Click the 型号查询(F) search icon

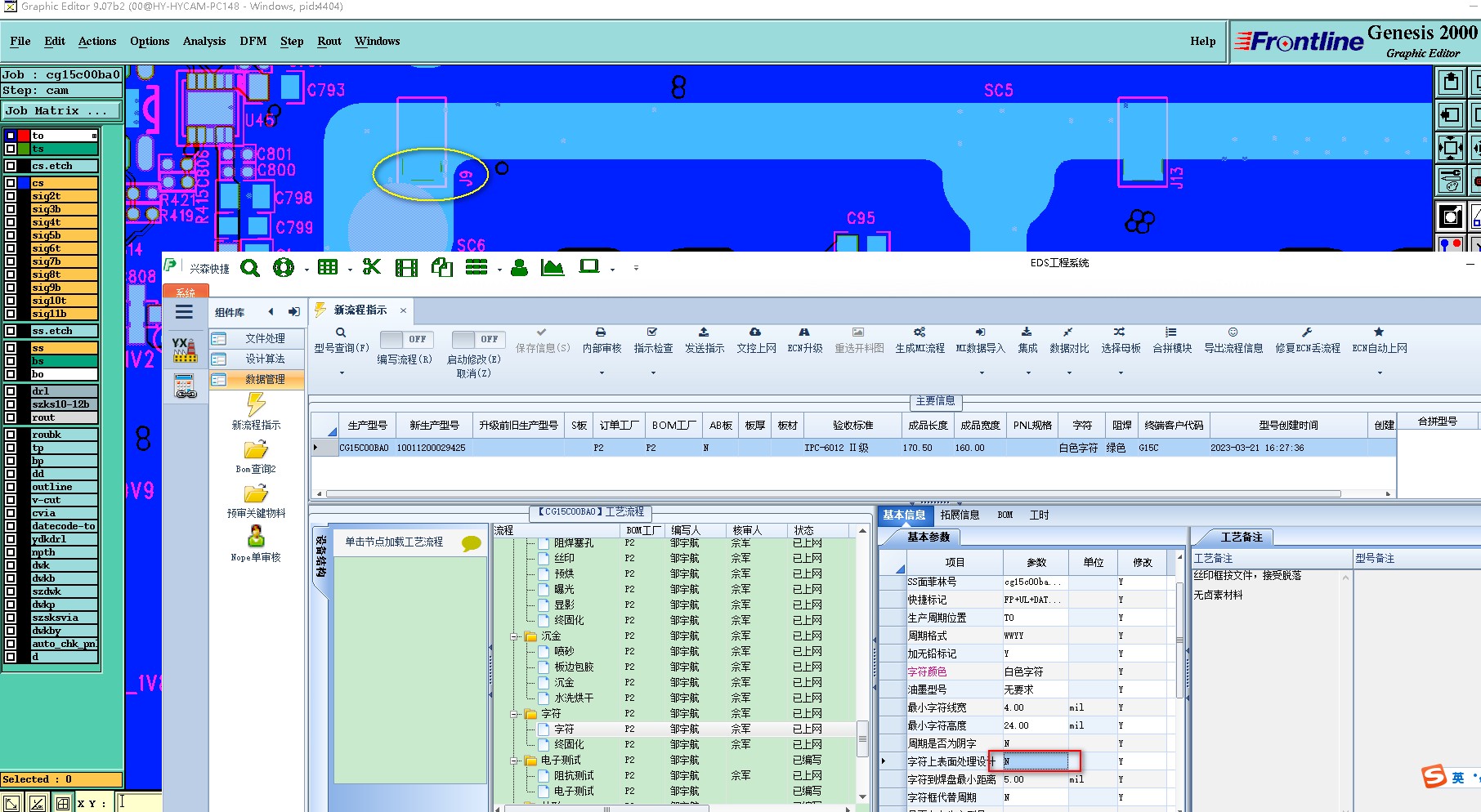tap(341, 332)
